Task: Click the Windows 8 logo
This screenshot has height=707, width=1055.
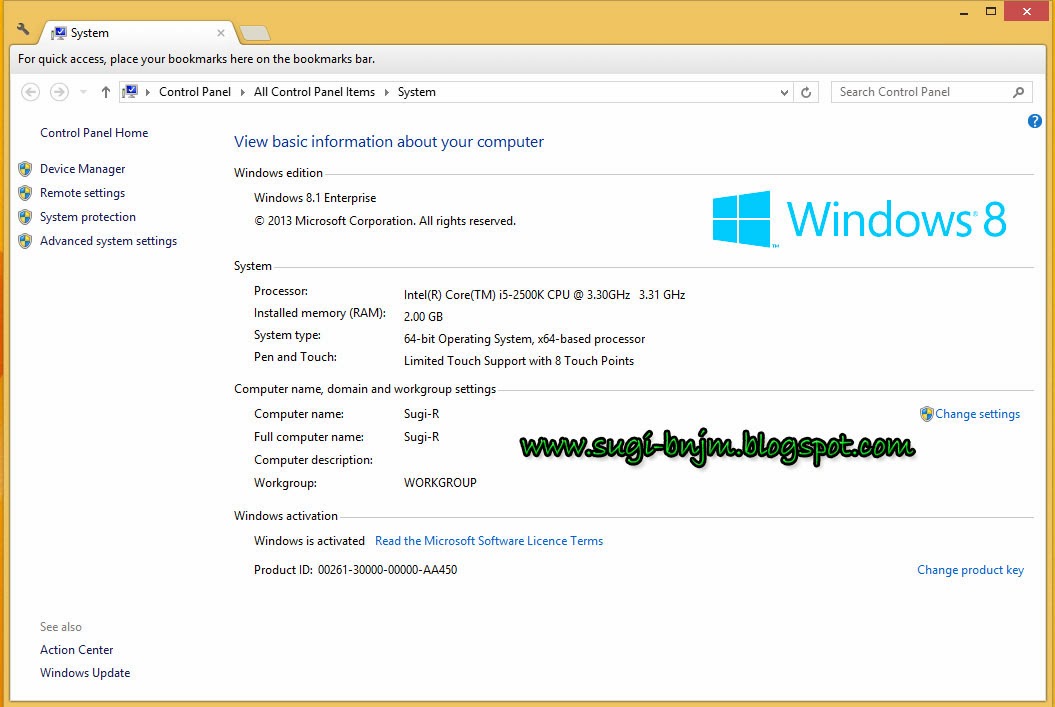Action: 859,219
